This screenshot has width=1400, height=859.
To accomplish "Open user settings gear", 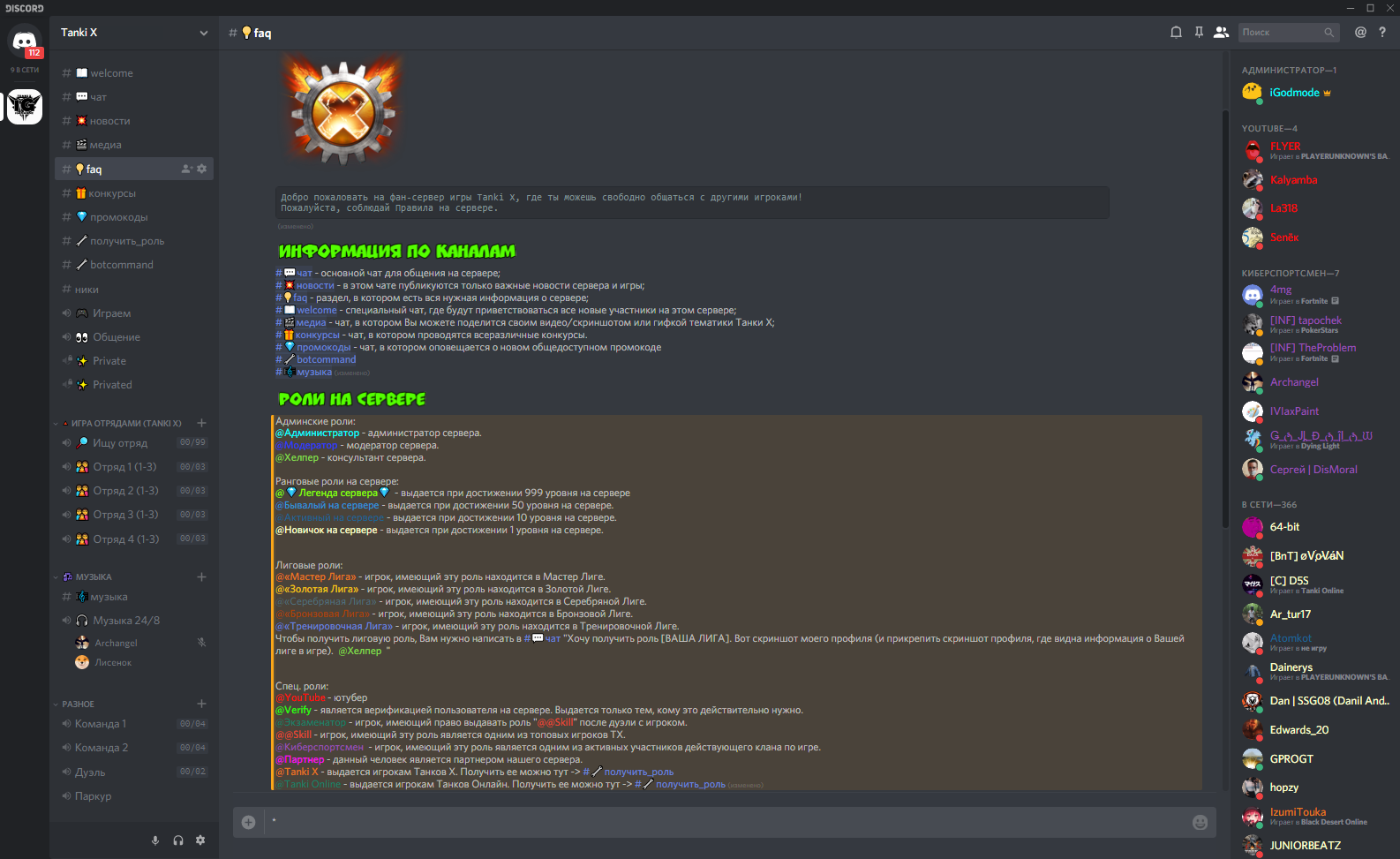I will click(x=200, y=840).
